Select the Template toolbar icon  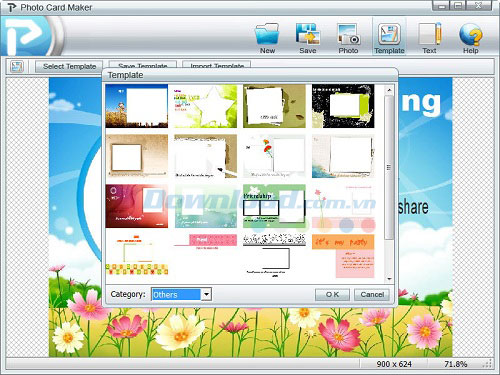click(x=389, y=34)
